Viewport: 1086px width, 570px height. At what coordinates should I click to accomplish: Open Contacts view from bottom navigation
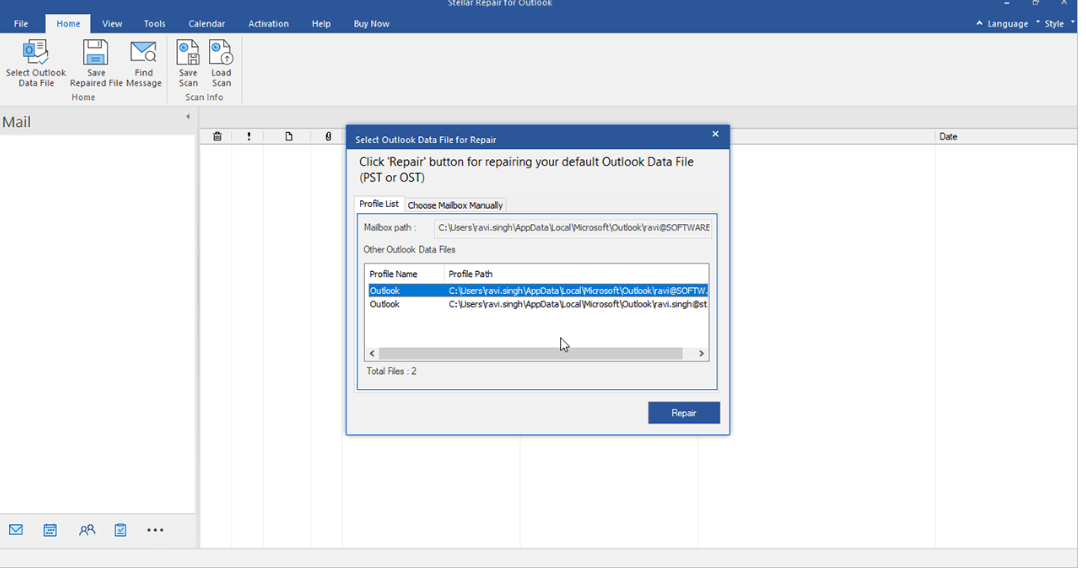pyautogui.click(x=87, y=530)
